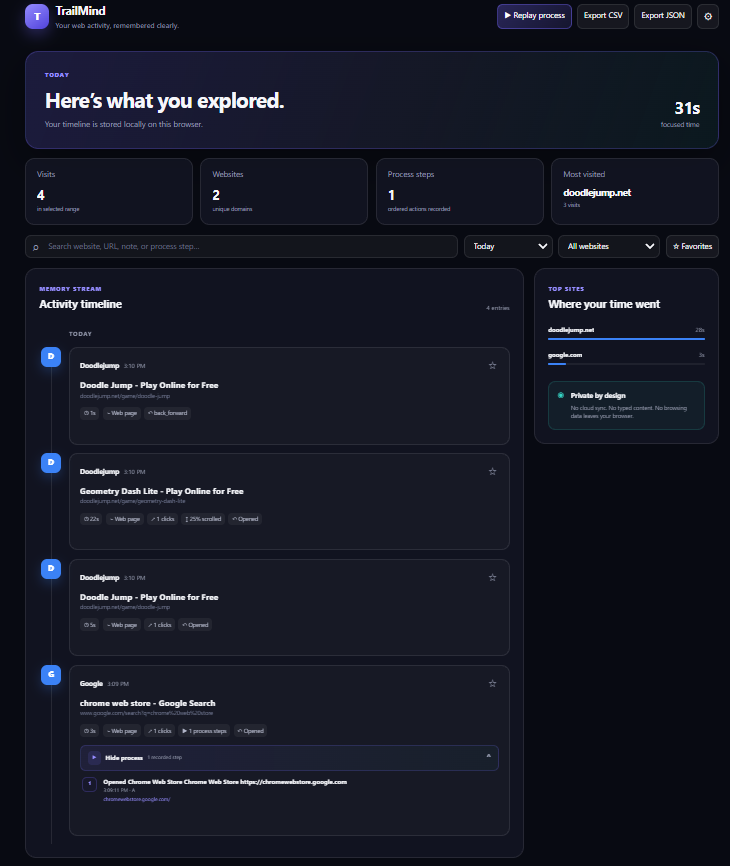730x866 pixels.
Task: Show only Favorites
Action: point(692,246)
